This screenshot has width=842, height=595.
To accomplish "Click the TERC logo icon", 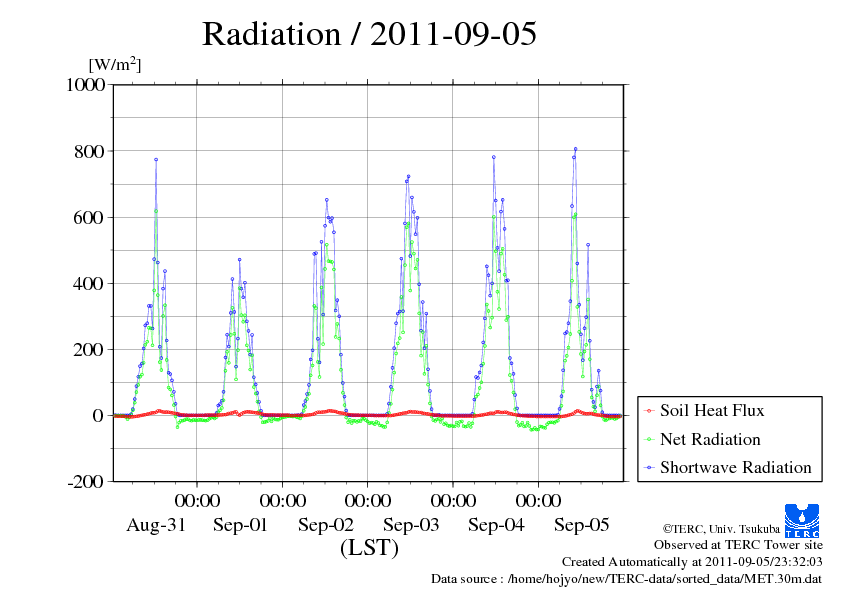I will point(802,520).
